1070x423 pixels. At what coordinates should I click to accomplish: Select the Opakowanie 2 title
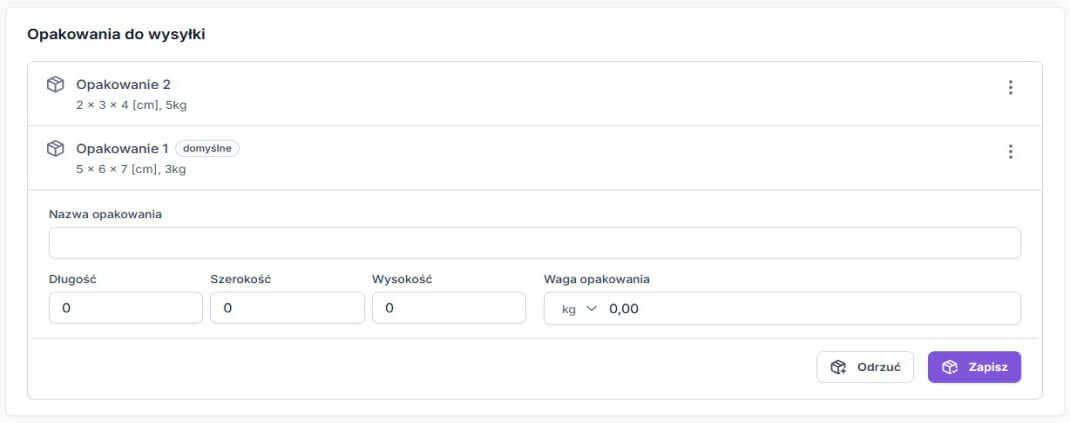(x=123, y=85)
